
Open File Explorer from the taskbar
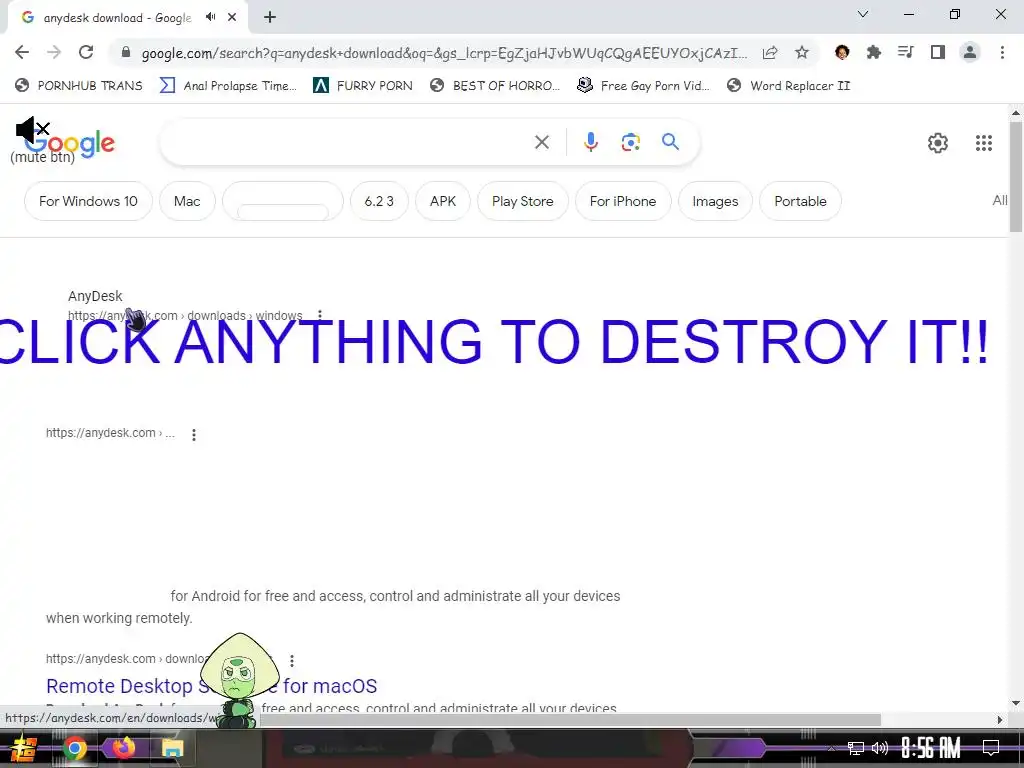click(x=172, y=748)
